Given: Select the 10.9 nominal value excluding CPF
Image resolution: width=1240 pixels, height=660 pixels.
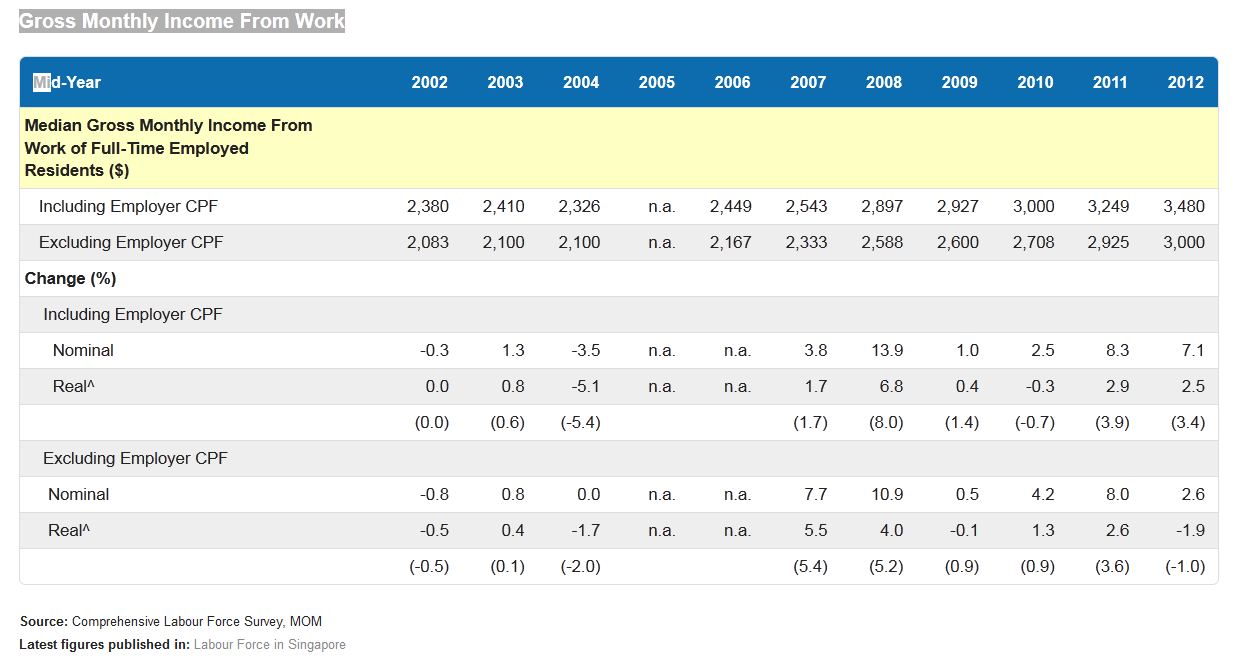Looking at the screenshot, I should 887,494.
